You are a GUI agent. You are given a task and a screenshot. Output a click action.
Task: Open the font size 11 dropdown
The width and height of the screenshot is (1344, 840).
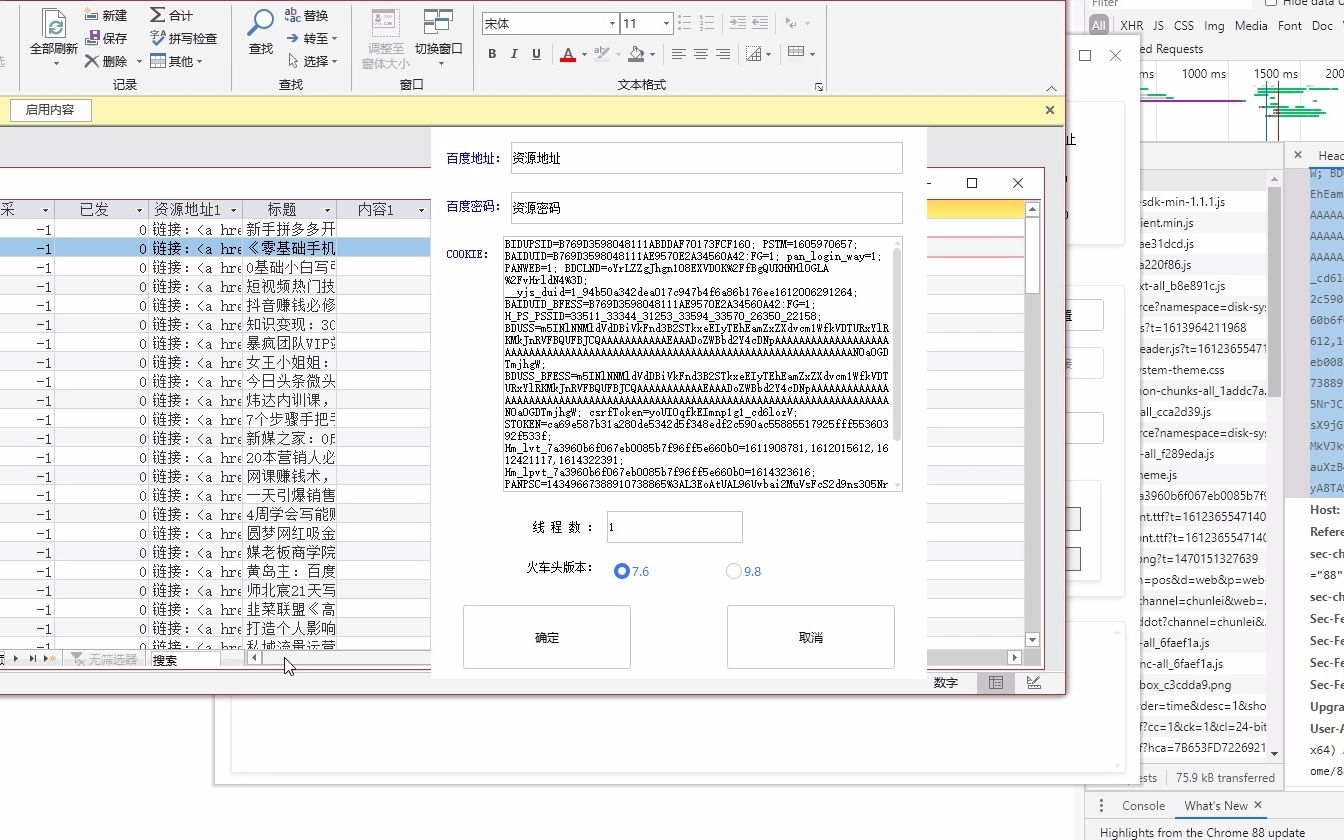point(666,23)
